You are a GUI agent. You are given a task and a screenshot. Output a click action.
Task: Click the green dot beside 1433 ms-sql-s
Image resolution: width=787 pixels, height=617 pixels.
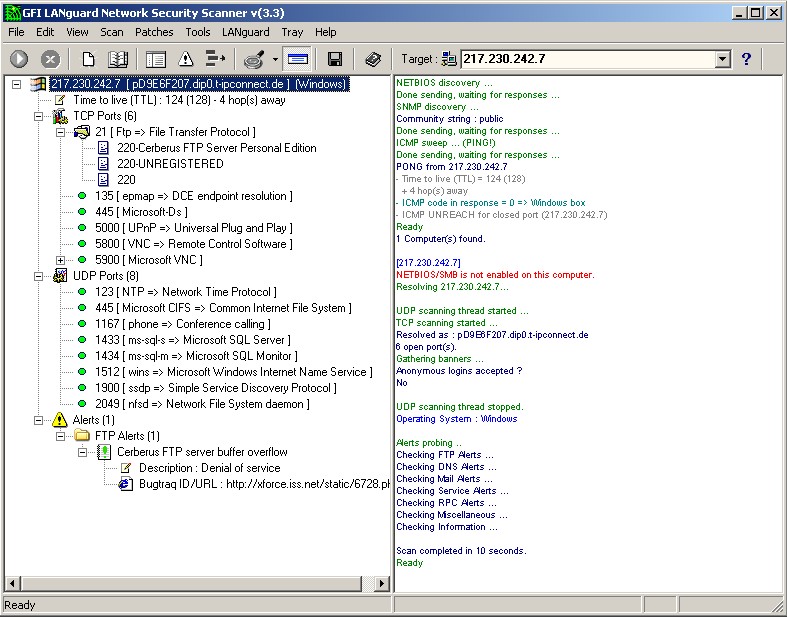coord(82,340)
